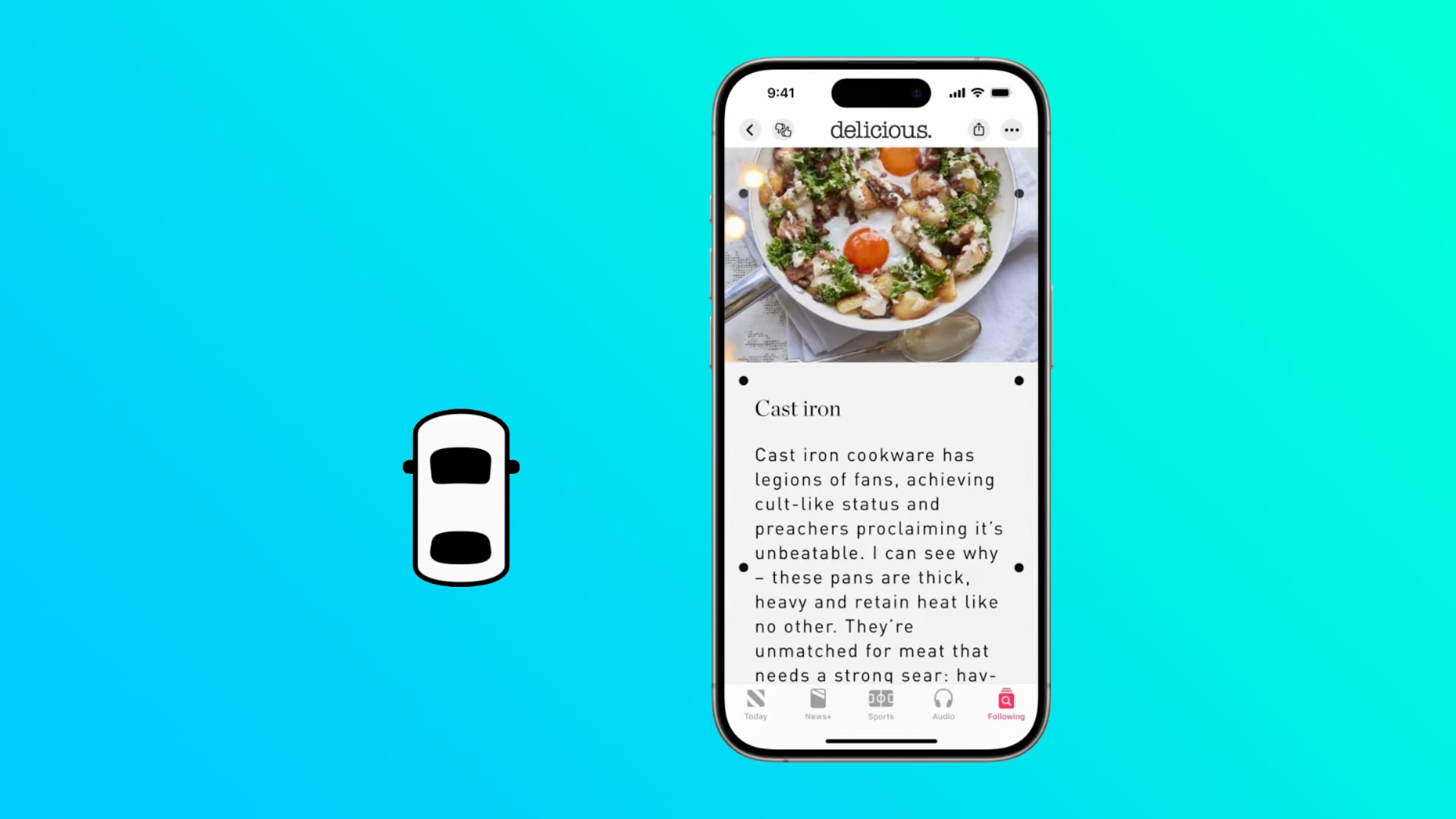Tap the cell signal bars in status bar
This screenshot has width=1456, height=819.
click(x=955, y=92)
